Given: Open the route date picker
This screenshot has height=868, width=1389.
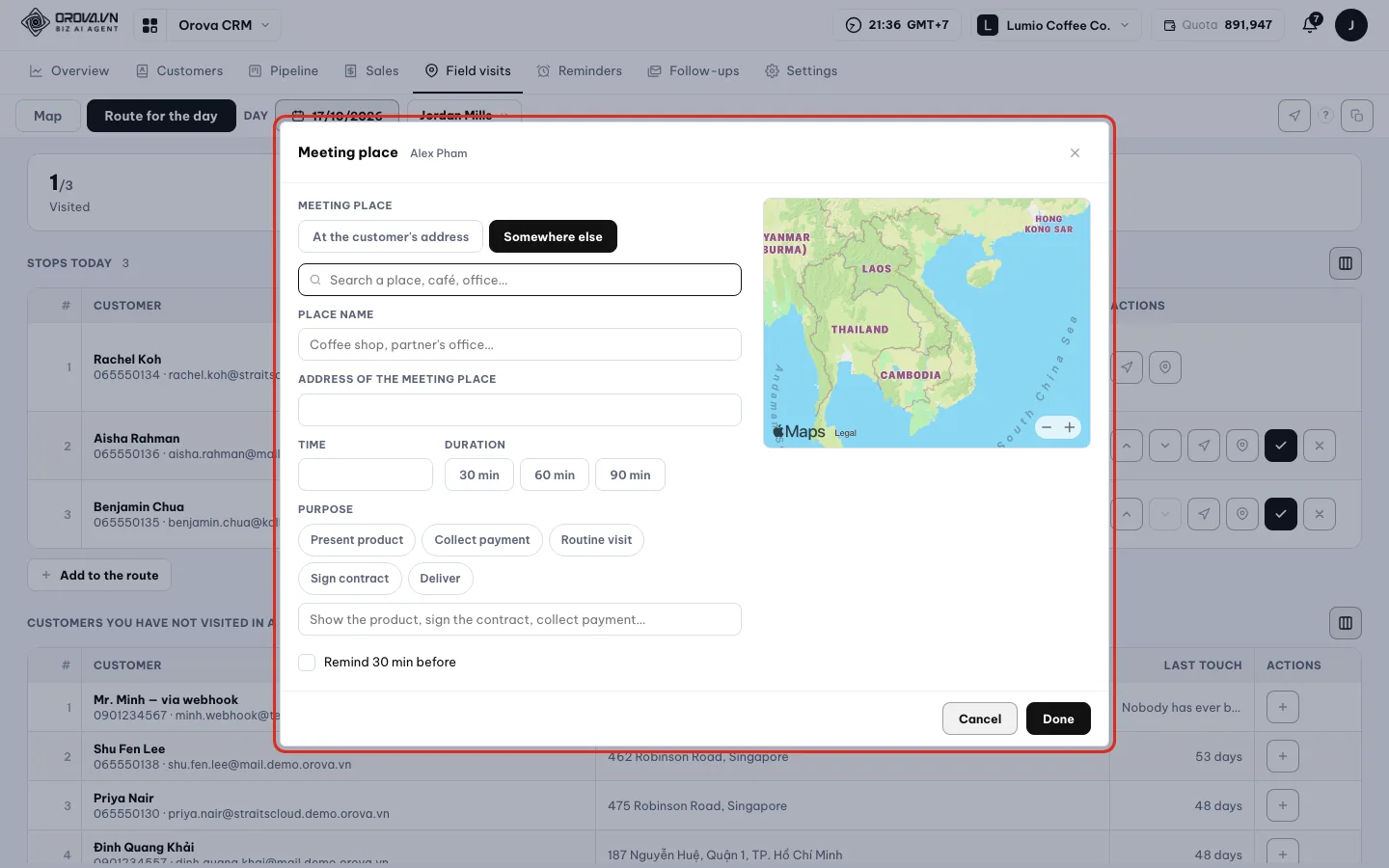Looking at the screenshot, I should tap(337, 115).
